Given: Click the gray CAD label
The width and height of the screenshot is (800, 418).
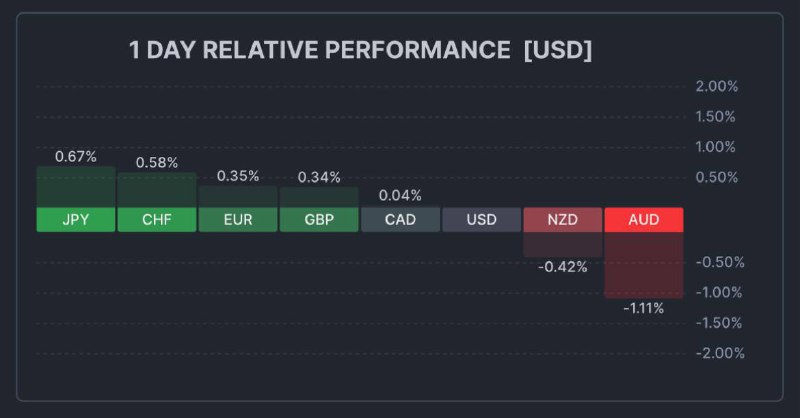Looking at the screenshot, I should click(x=400, y=219).
